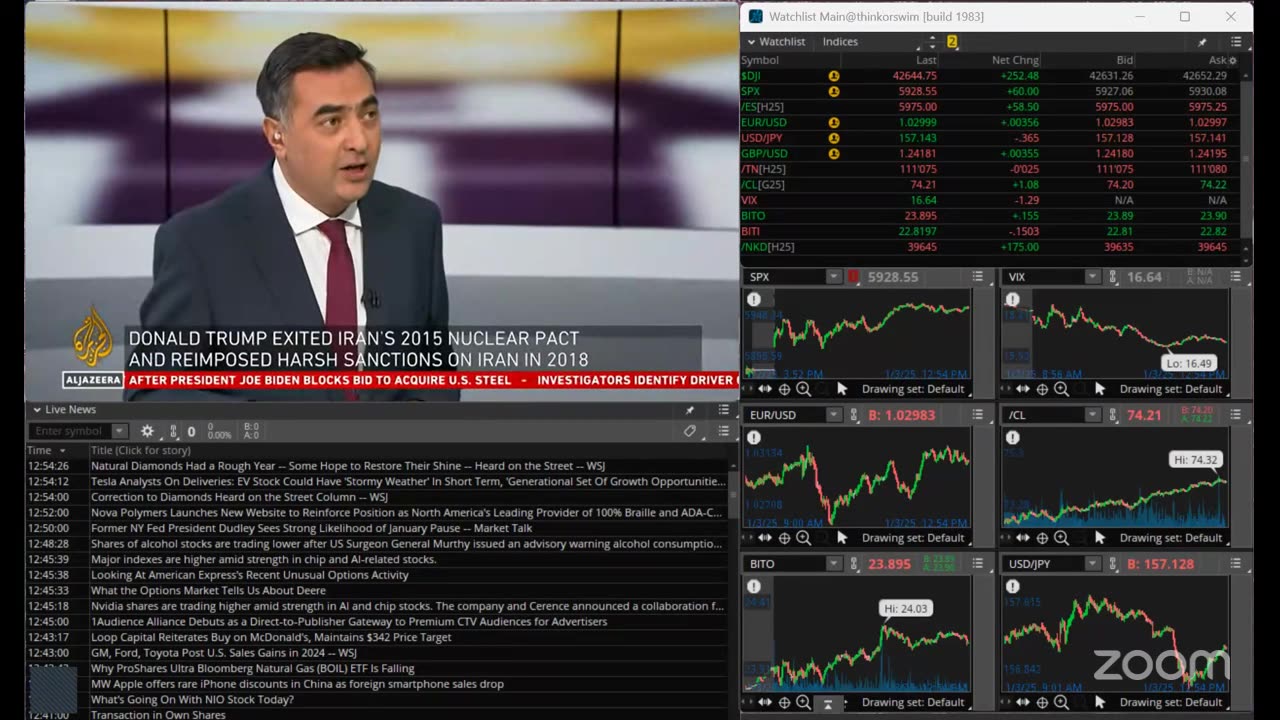This screenshot has height=720, width=1280.
Task: Pin the Watchlist gadget
Action: tap(1202, 42)
